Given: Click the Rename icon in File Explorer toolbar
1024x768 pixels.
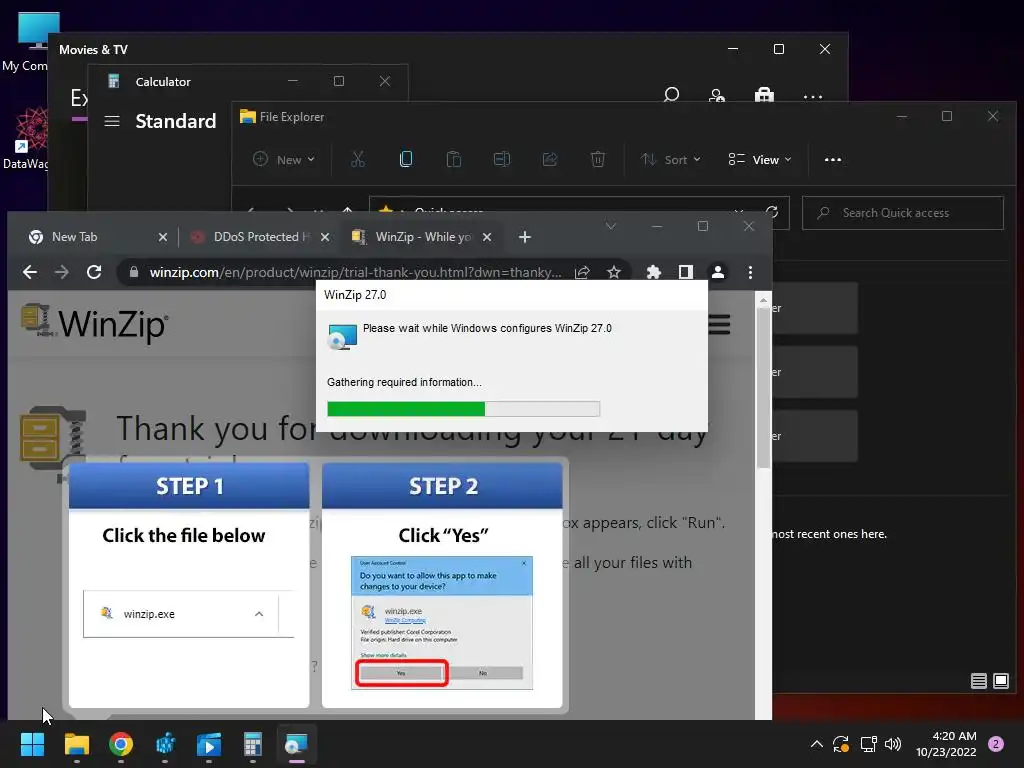Looking at the screenshot, I should coord(502,159).
